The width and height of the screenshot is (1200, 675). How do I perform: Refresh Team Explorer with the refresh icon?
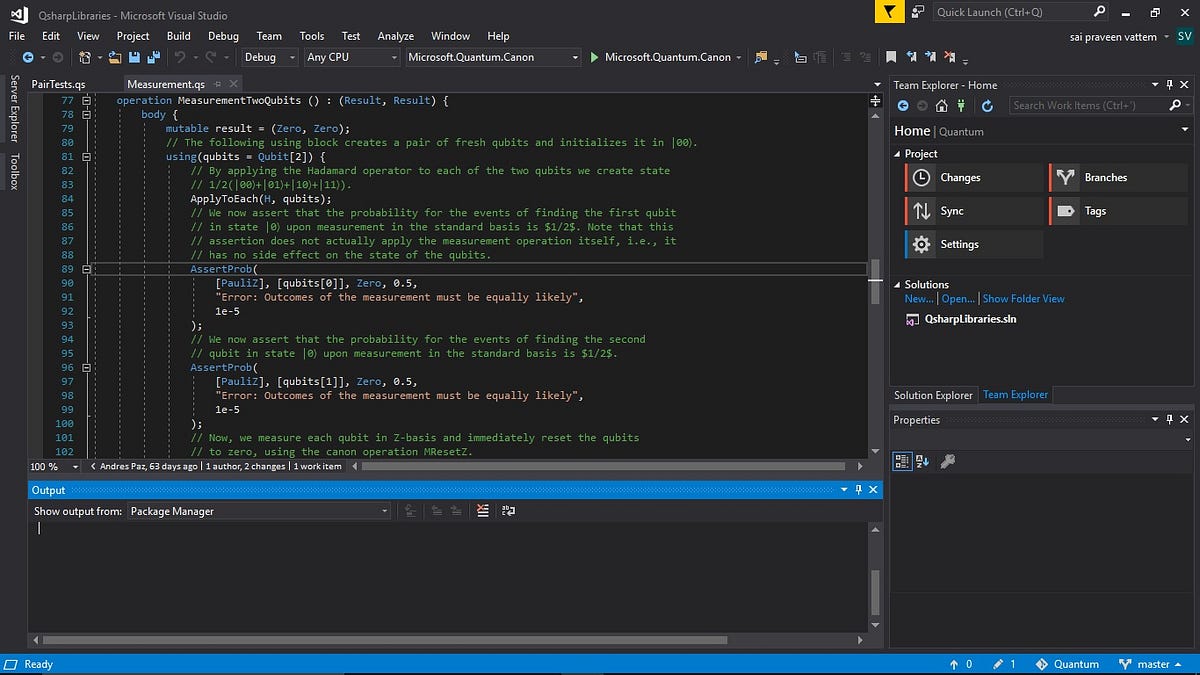[988, 105]
